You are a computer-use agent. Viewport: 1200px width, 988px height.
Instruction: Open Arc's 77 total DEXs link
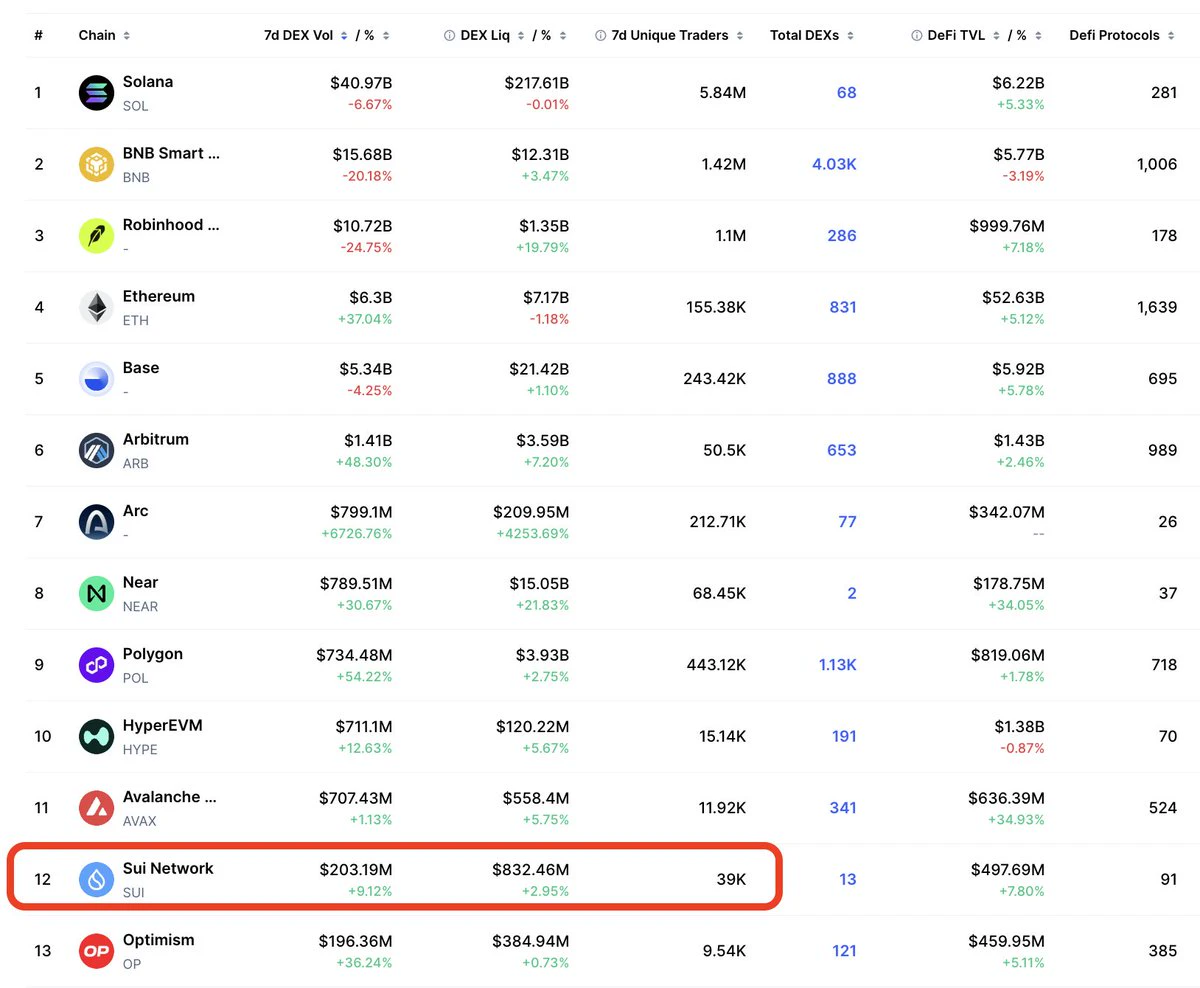848,522
